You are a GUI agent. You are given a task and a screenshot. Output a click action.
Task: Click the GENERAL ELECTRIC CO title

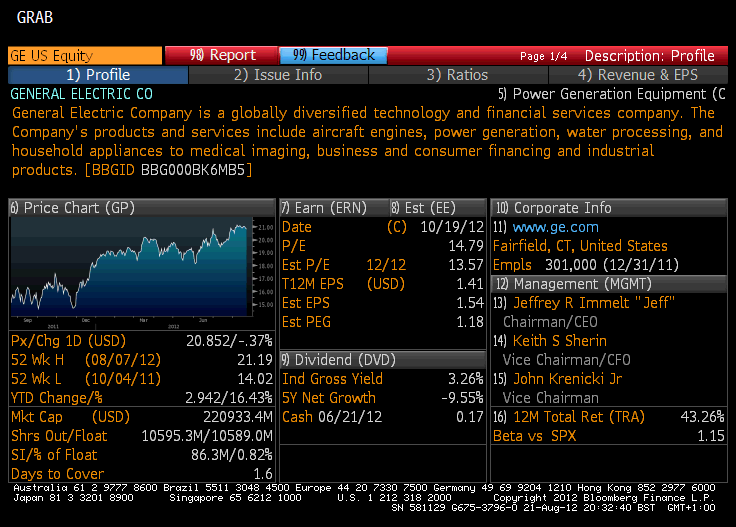click(x=82, y=94)
